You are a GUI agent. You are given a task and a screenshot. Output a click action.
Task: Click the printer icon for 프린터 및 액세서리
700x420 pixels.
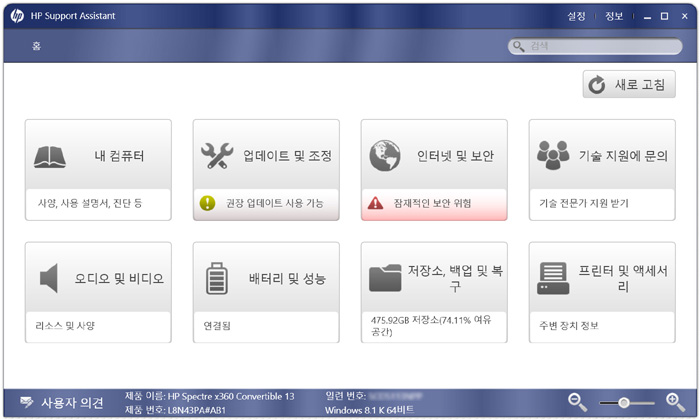point(553,278)
